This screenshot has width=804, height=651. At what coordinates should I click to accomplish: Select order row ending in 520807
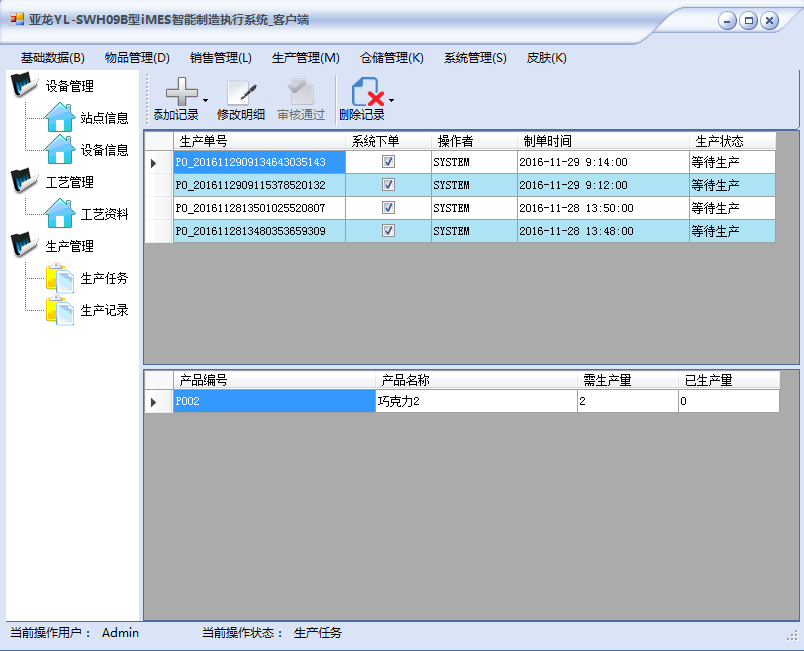tap(259, 208)
